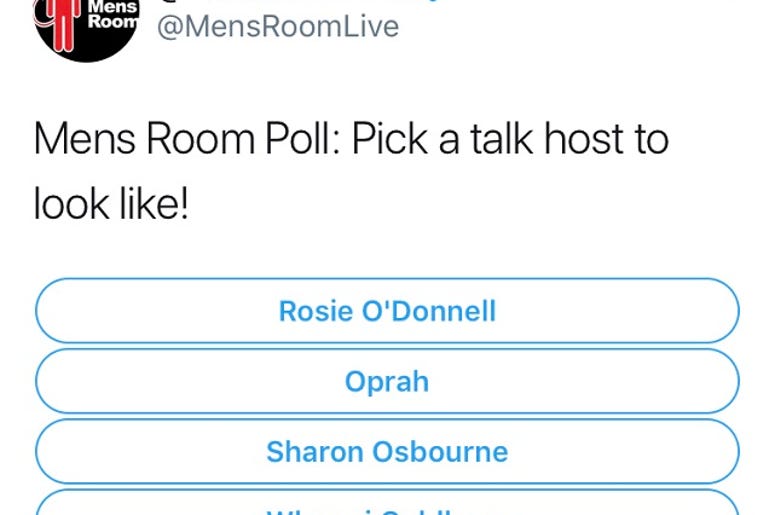Click "Pick a" in the tweet text
This screenshot has width=775, height=515.
[x=406, y=139]
